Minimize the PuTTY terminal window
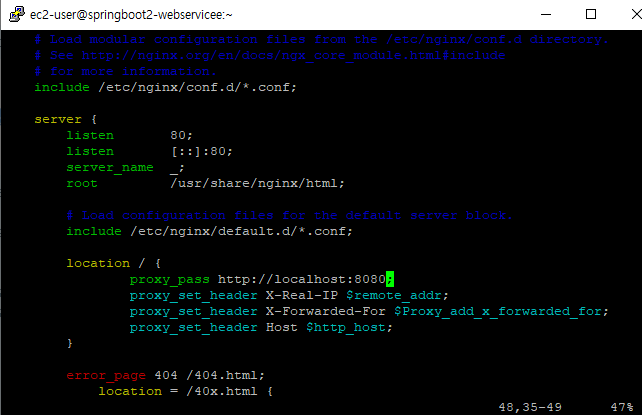 pos(546,14)
